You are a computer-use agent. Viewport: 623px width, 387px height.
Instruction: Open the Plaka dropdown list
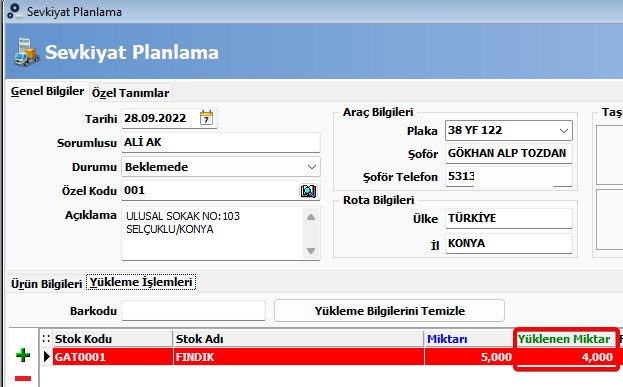(x=564, y=130)
